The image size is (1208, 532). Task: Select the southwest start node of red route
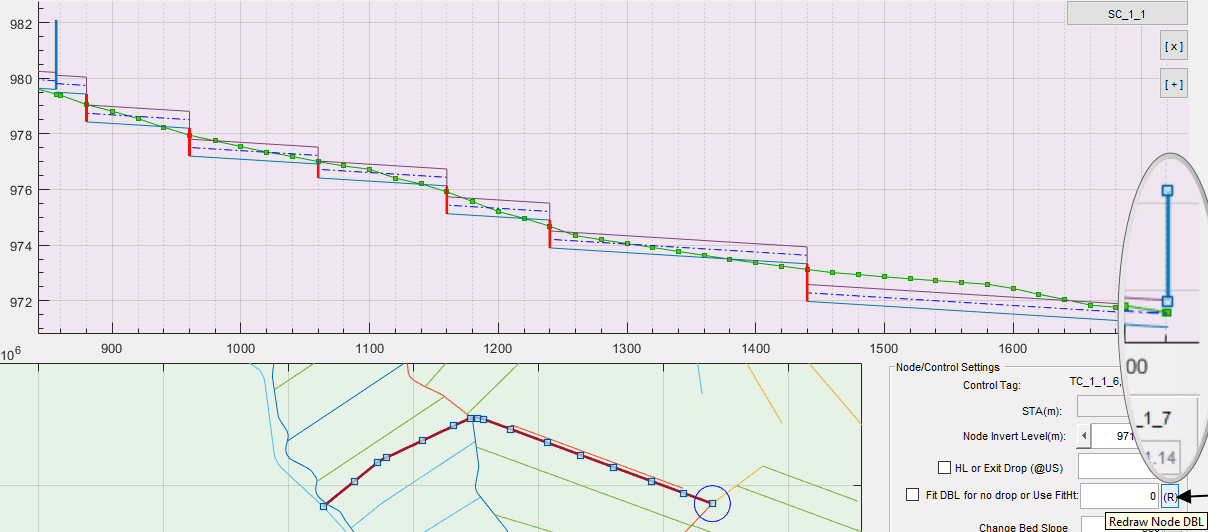click(x=323, y=507)
